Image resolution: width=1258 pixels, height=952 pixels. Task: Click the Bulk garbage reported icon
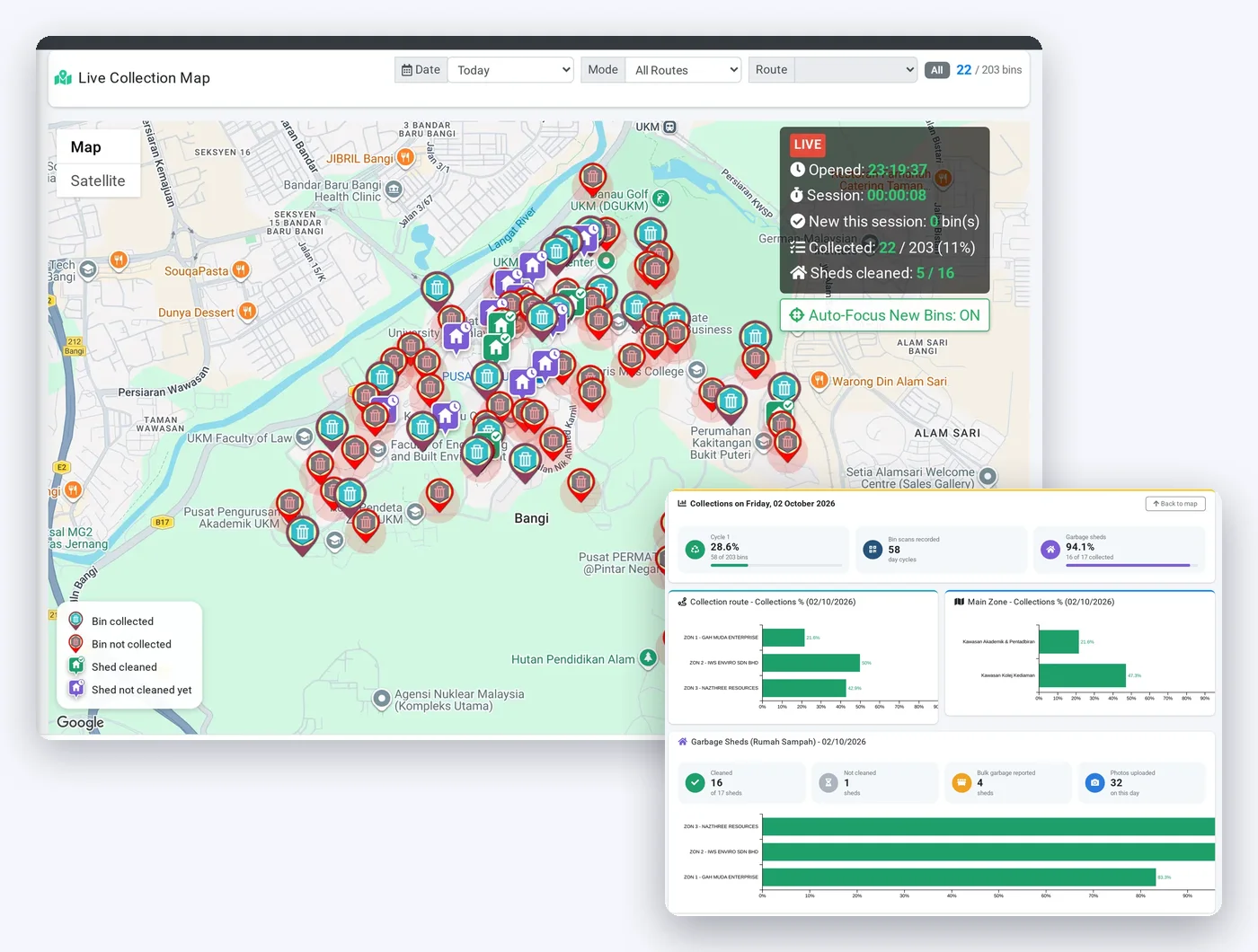pyautogui.click(x=961, y=783)
